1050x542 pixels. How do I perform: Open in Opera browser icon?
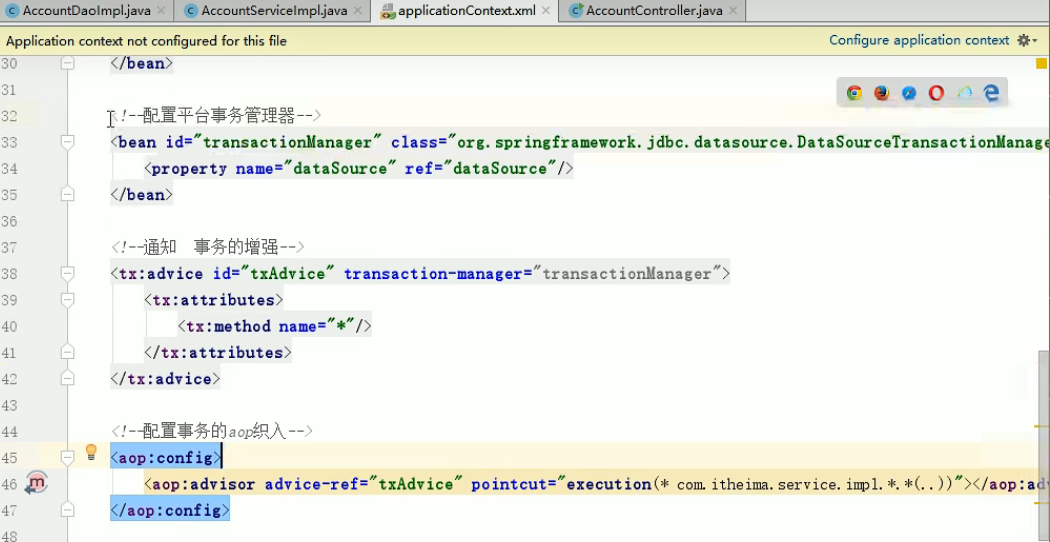tap(936, 93)
